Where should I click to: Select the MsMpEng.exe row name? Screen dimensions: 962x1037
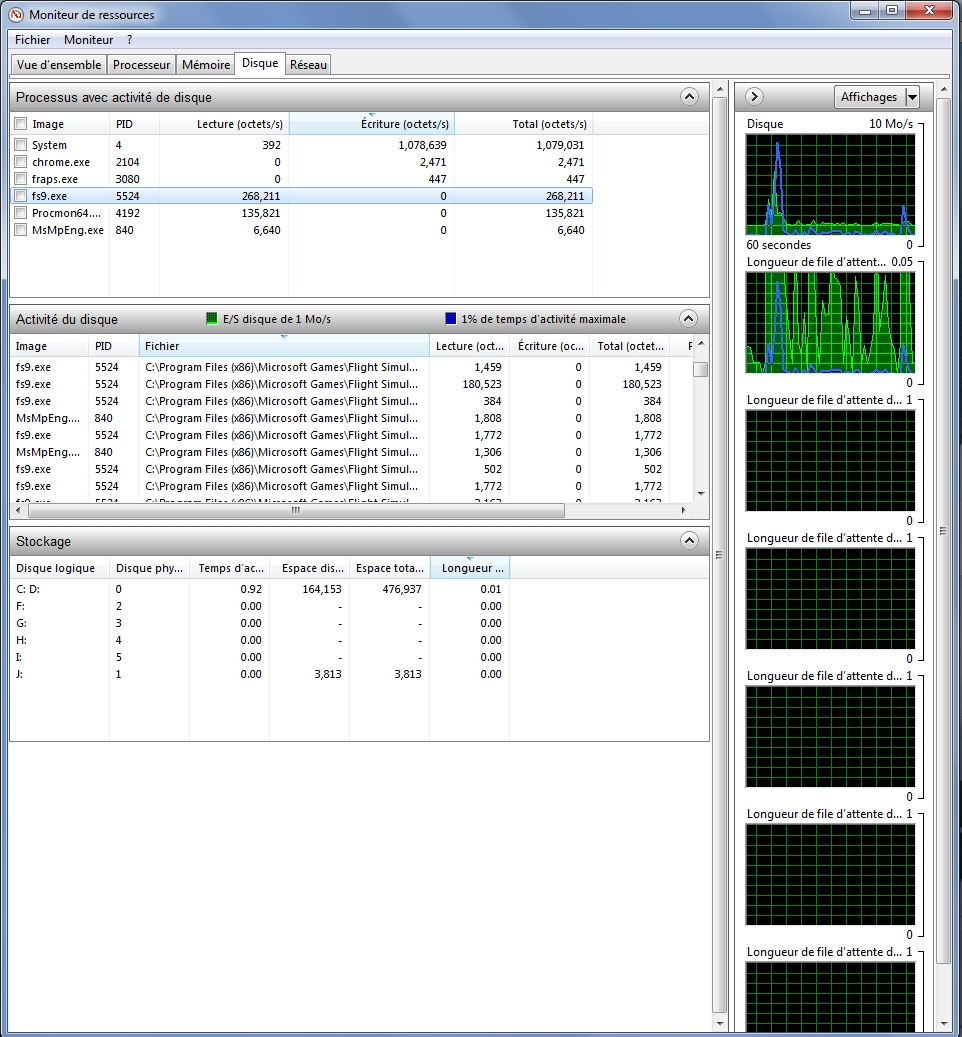67,230
